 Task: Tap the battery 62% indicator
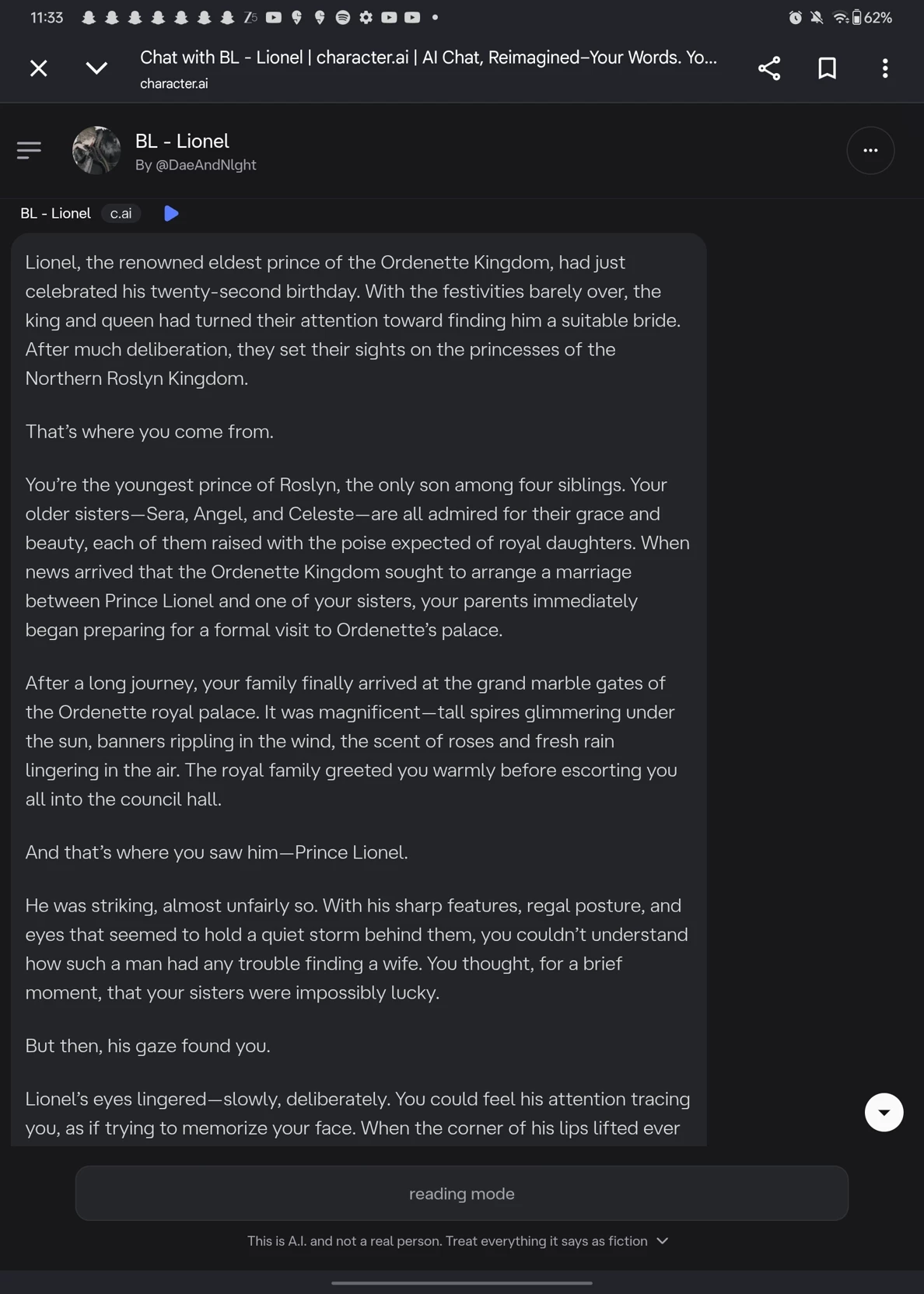(871, 17)
